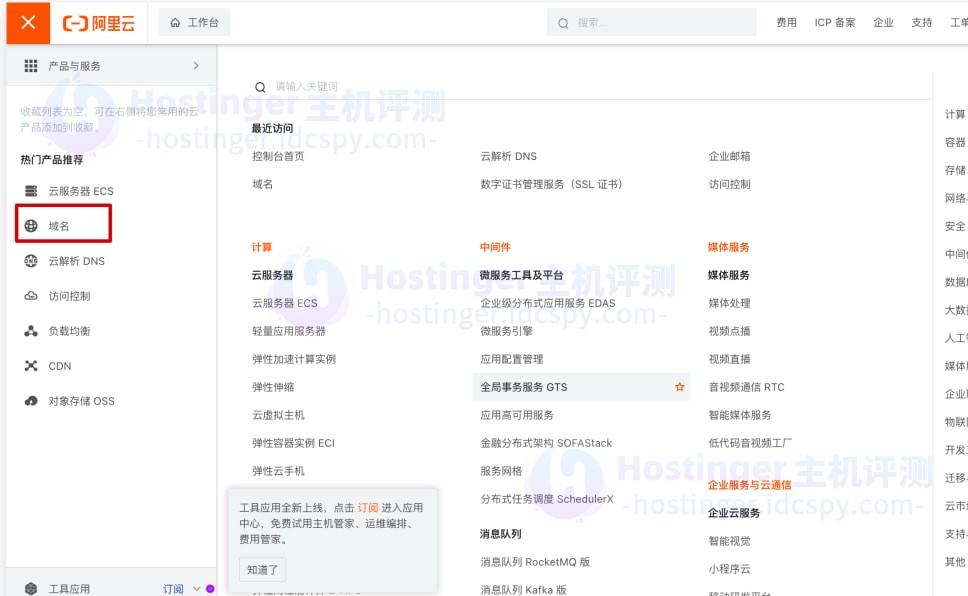Click the ICP 备案 menu item
Screen dimensions: 968x596
pyautogui.click(x=835, y=22)
